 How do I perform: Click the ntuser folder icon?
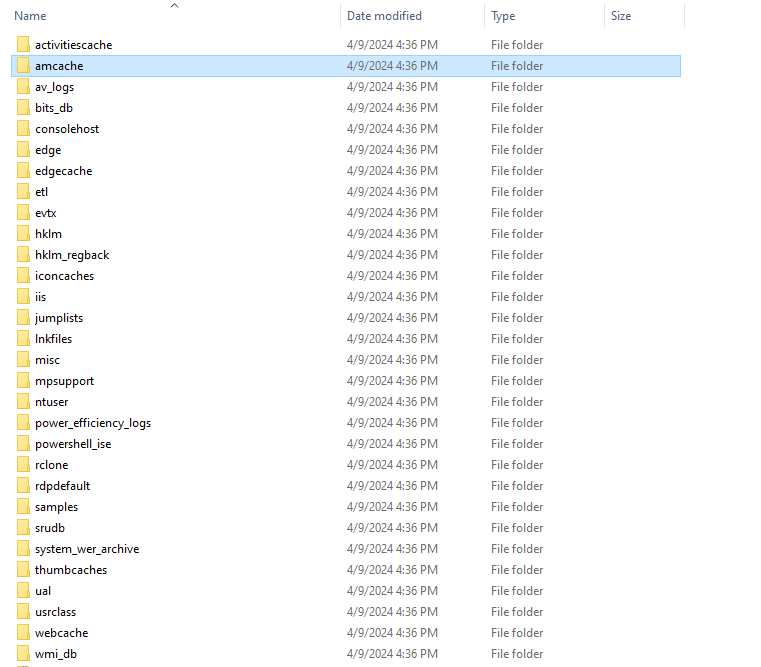click(23, 401)
